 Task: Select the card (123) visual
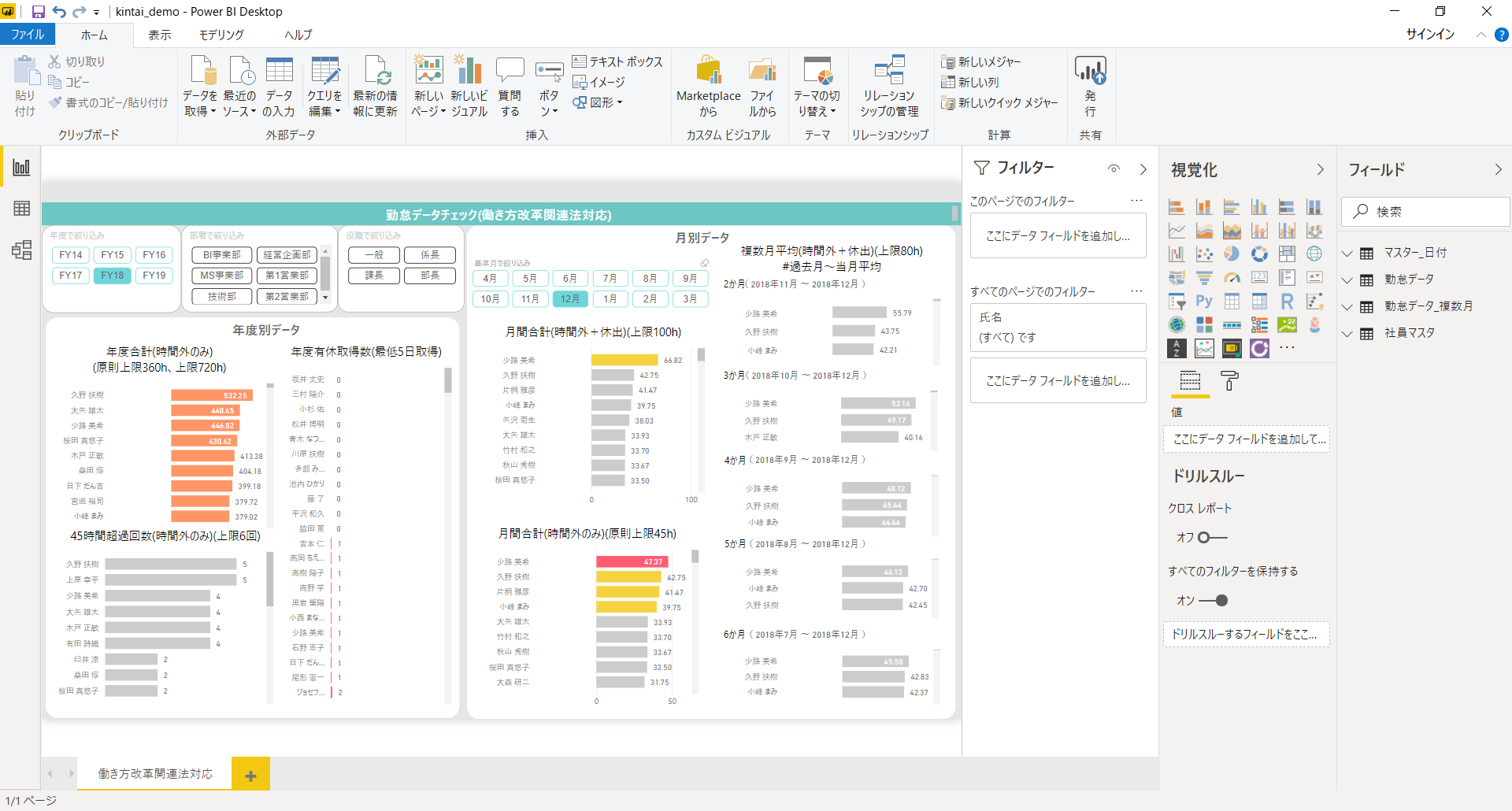point(1259,277)
